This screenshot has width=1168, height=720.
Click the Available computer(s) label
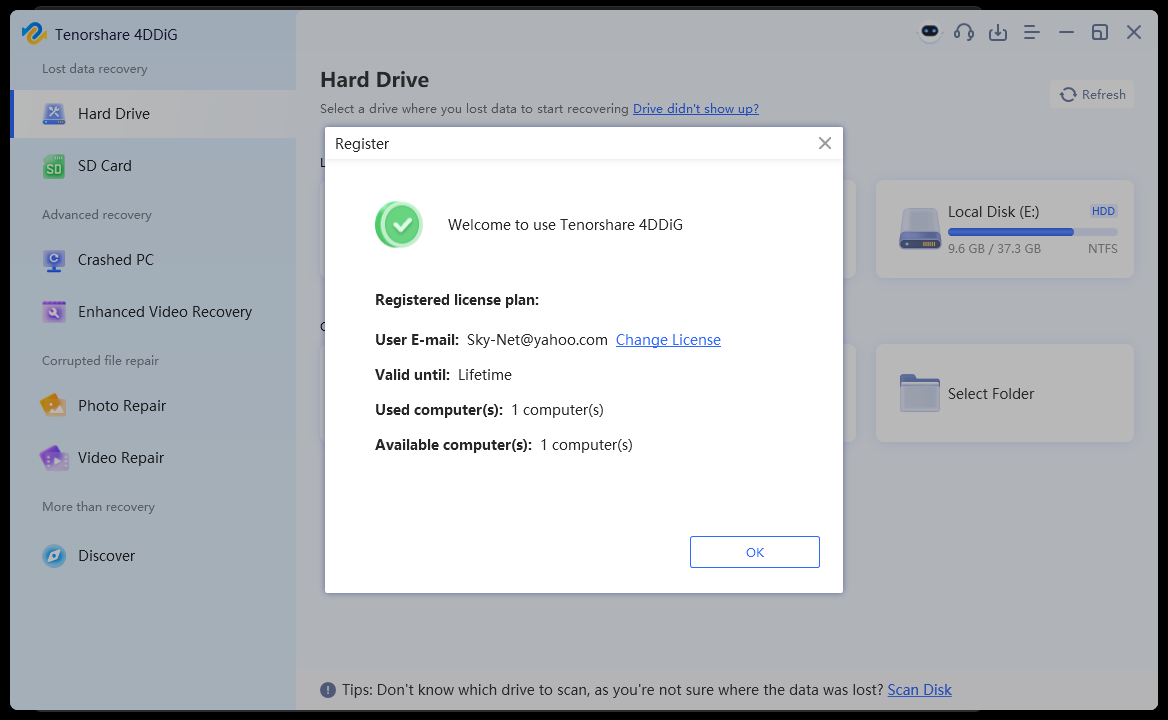[453, 445]
